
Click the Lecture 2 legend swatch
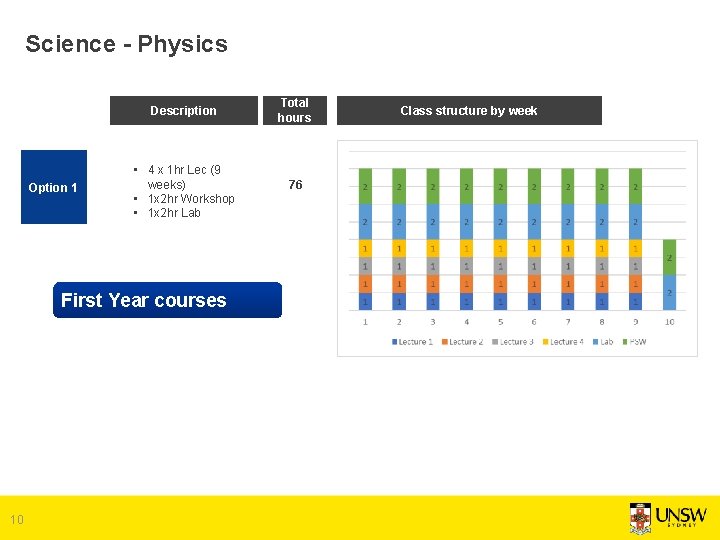[x=444, y=342]
